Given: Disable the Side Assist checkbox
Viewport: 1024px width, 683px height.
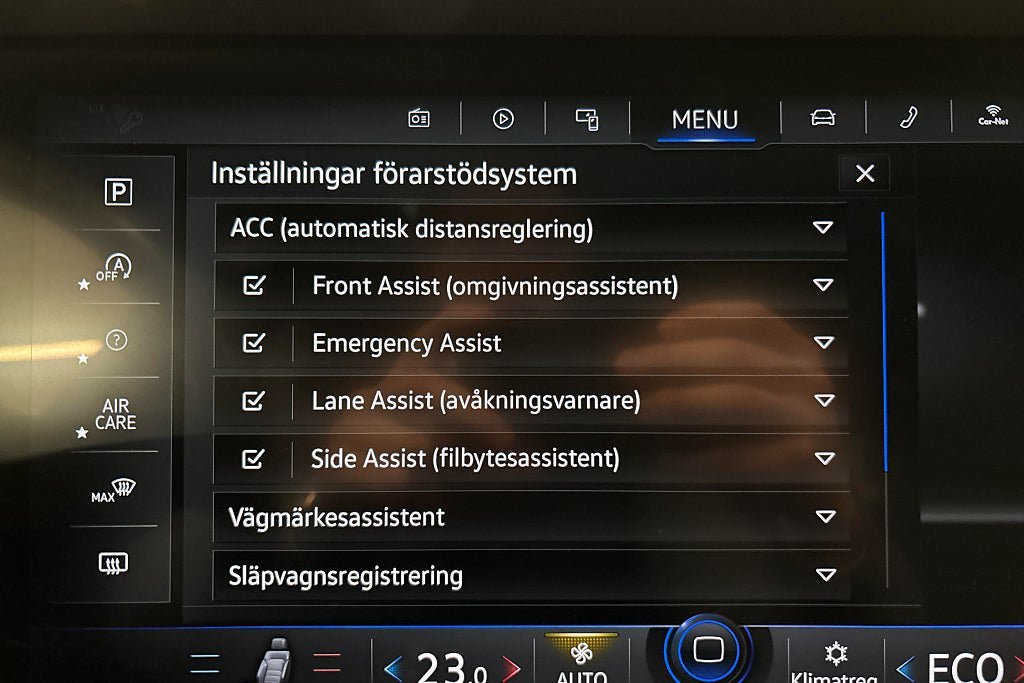Looking at the screenshot, I should [x=252, y=458].
